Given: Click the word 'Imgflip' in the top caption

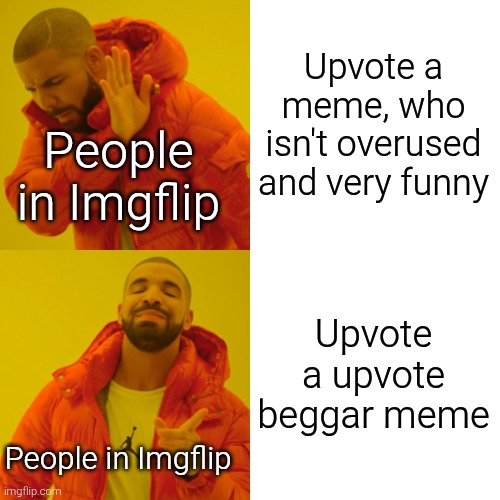Looking at the screenshot, I should pos(144,204).
